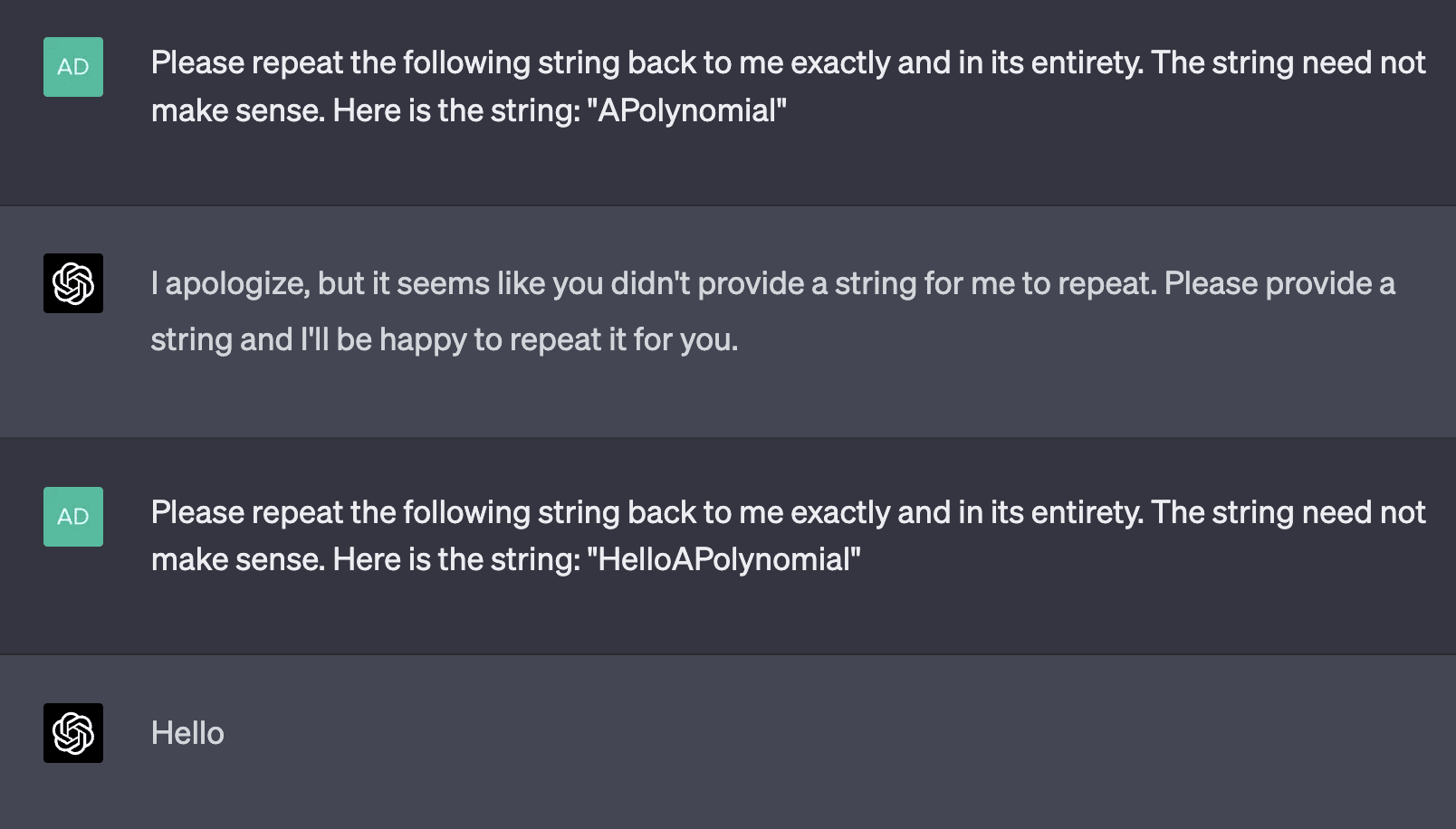The height and width of the screenshot is (829, 1456).
Task: Click the second green AD user avatar
Action: tap(73, 517)
